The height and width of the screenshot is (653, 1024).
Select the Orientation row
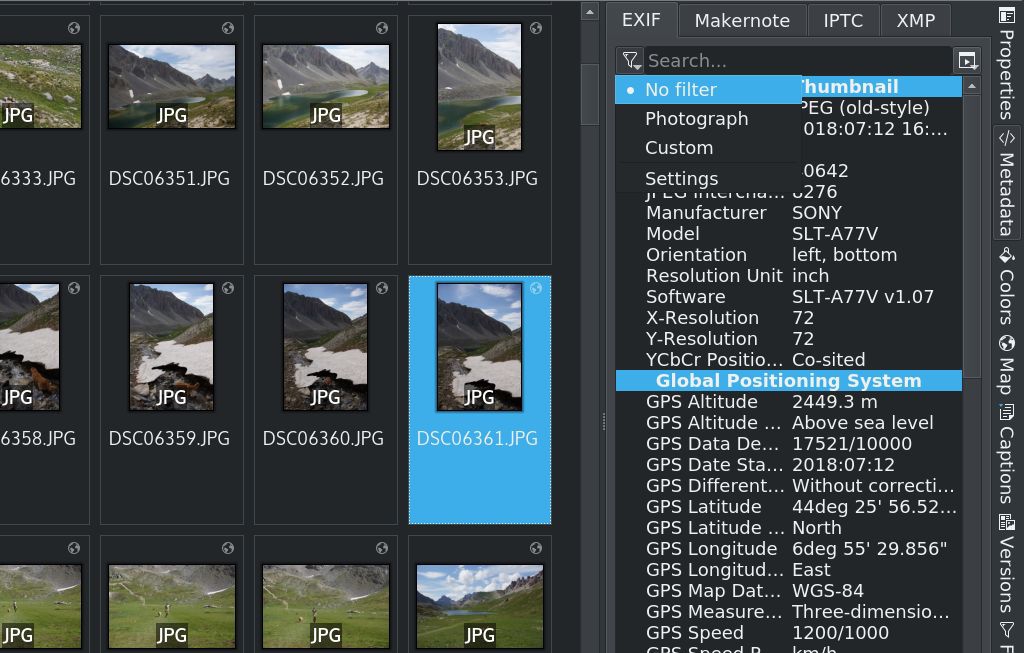click(x=788, y=255)
